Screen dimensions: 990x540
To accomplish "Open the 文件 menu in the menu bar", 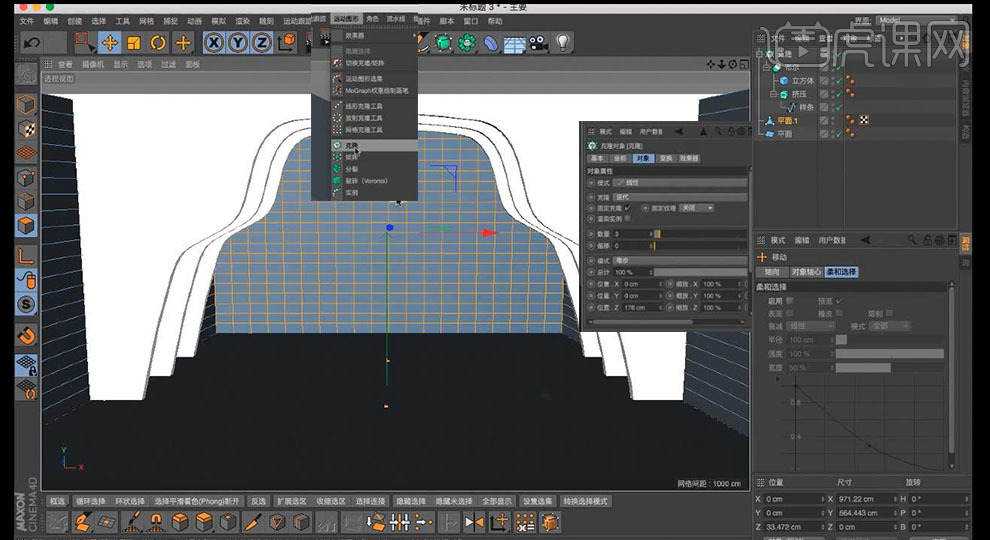I will click(x=27, y=21).
